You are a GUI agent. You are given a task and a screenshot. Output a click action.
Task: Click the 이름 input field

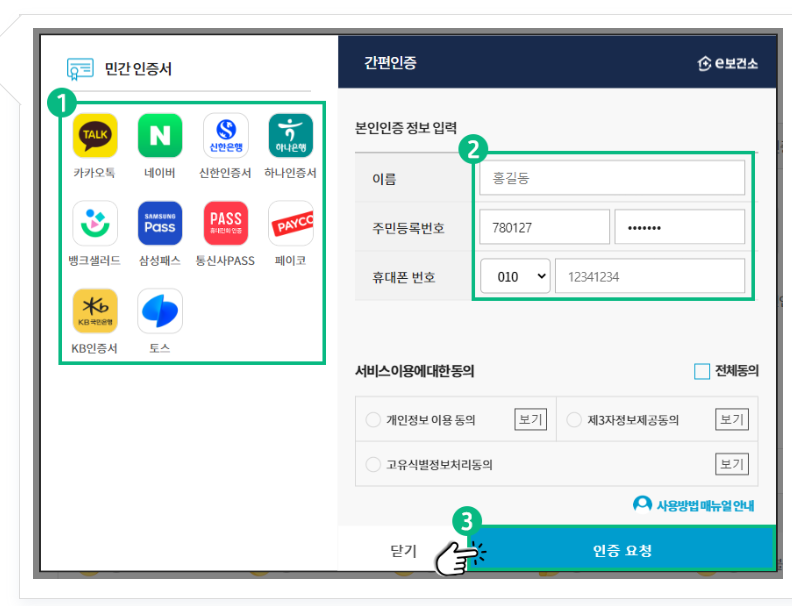(612, 178)
